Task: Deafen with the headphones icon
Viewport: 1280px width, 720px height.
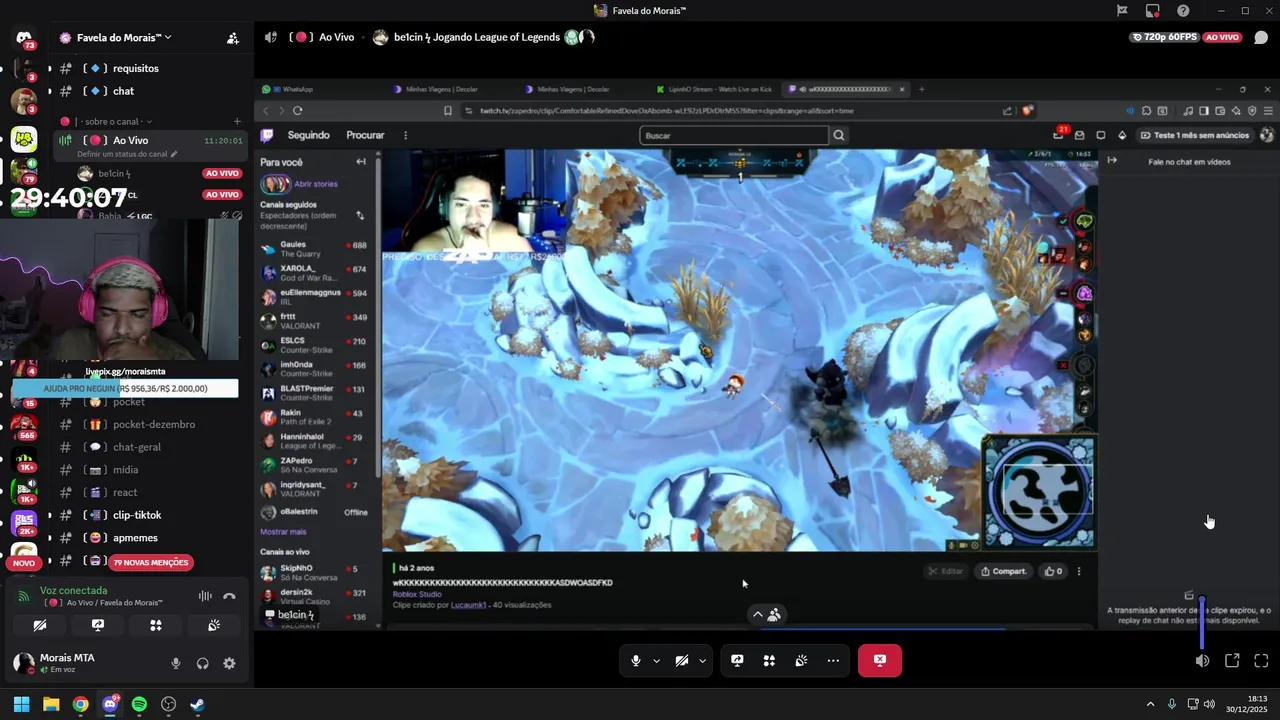Action: 203,663
